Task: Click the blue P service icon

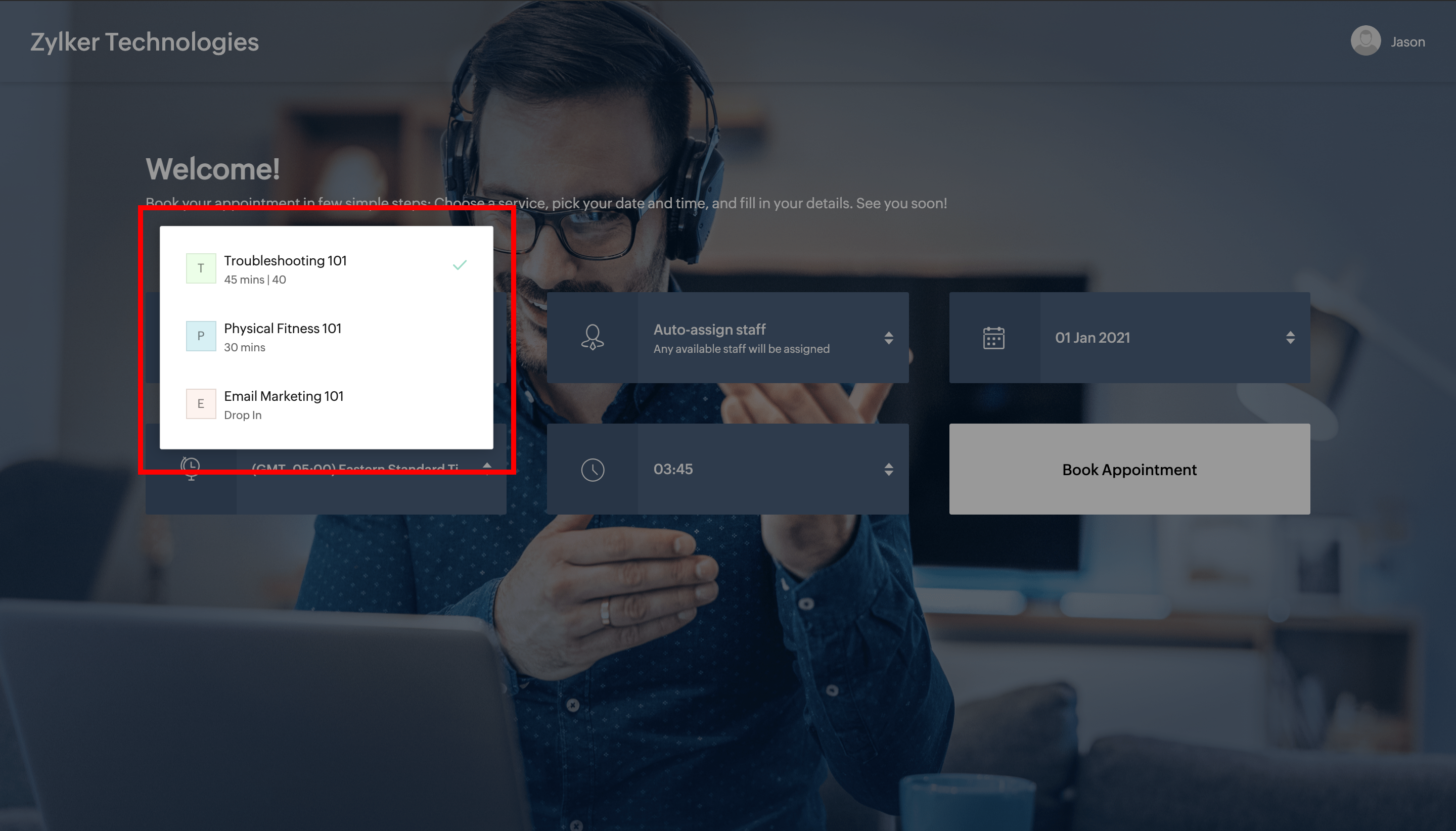Action: (201, 336)
